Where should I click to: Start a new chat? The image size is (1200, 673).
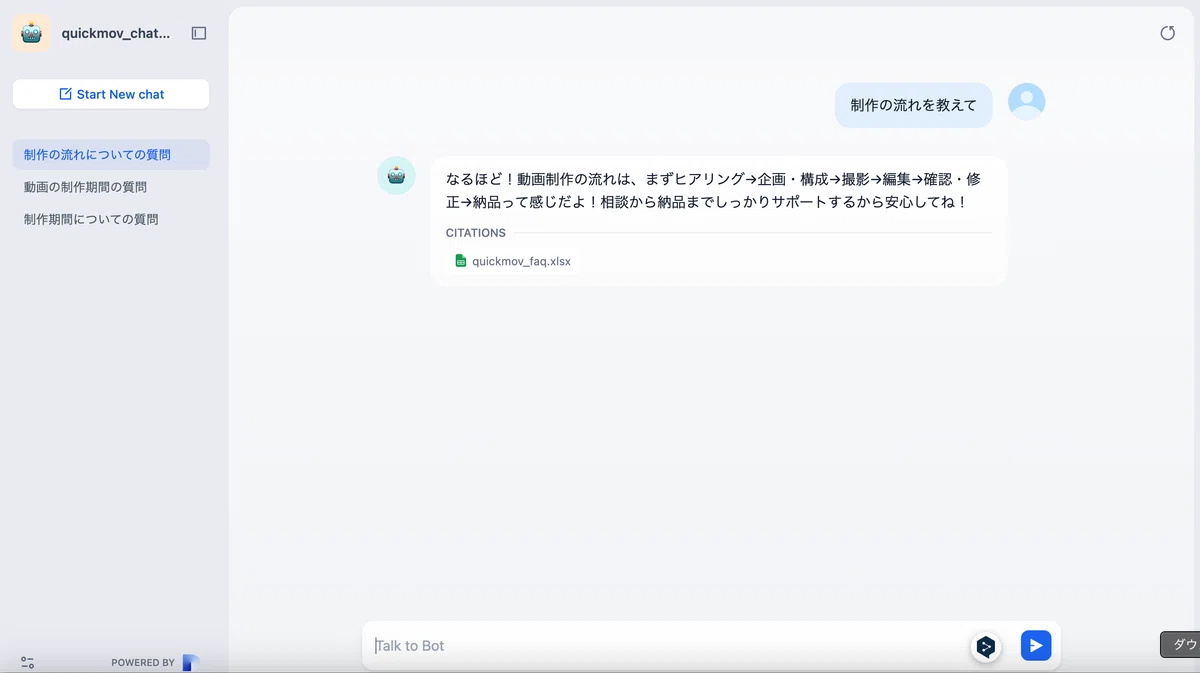[x=111, y=94]
